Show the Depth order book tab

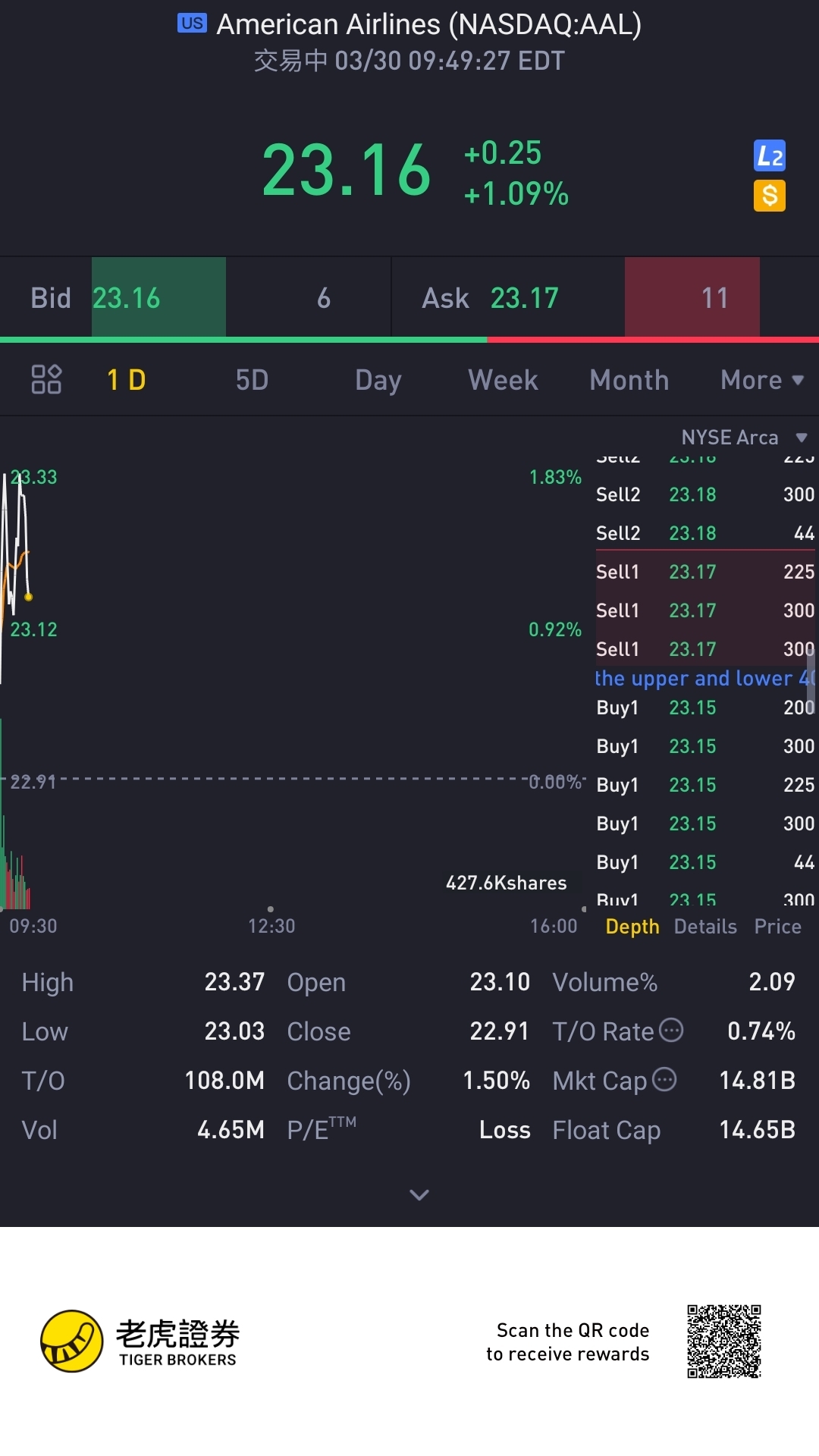(632, 927)
